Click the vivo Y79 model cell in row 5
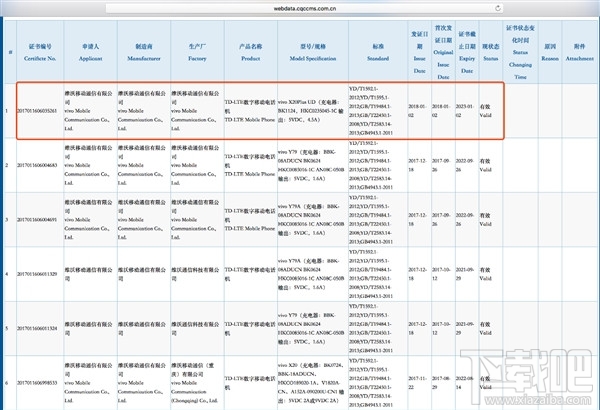 pos(312,328)
